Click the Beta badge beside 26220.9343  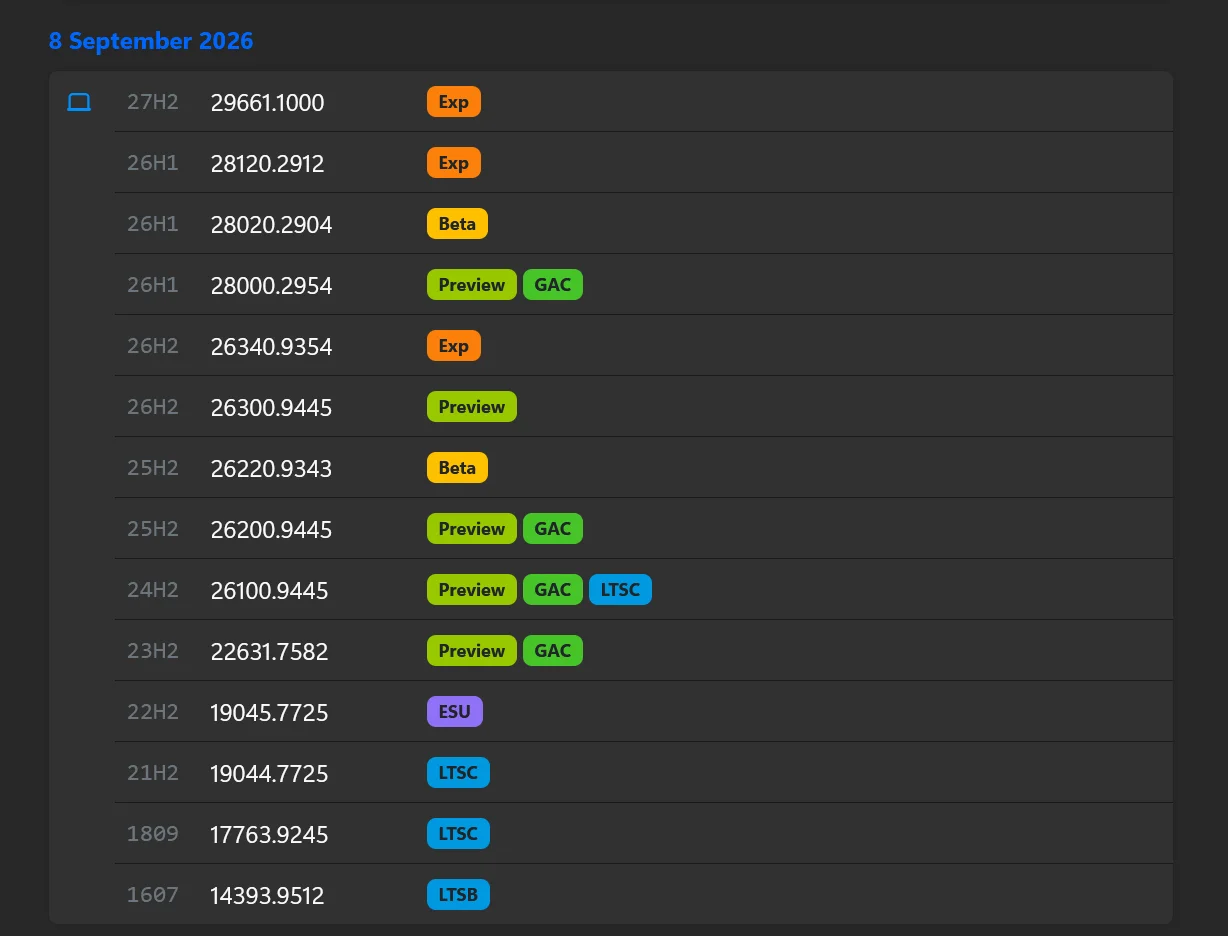coord(457,468)
